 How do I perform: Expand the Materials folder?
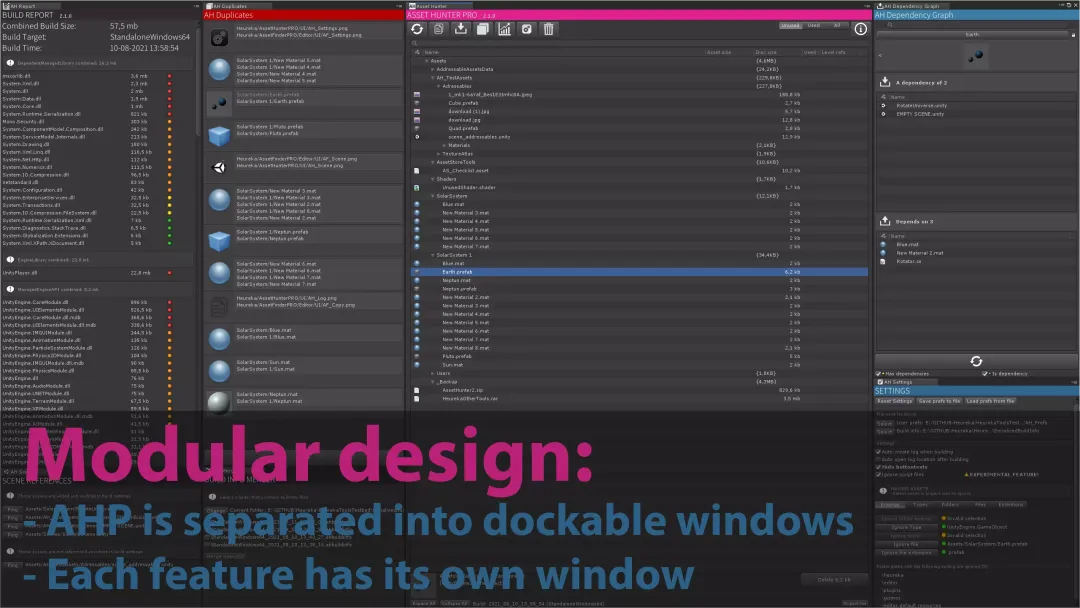[444, 145]
